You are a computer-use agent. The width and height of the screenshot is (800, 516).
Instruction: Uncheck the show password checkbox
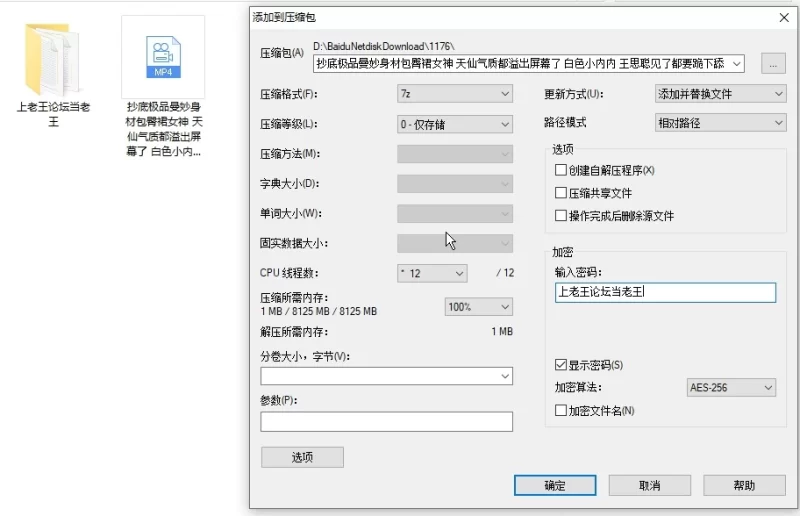561,364
